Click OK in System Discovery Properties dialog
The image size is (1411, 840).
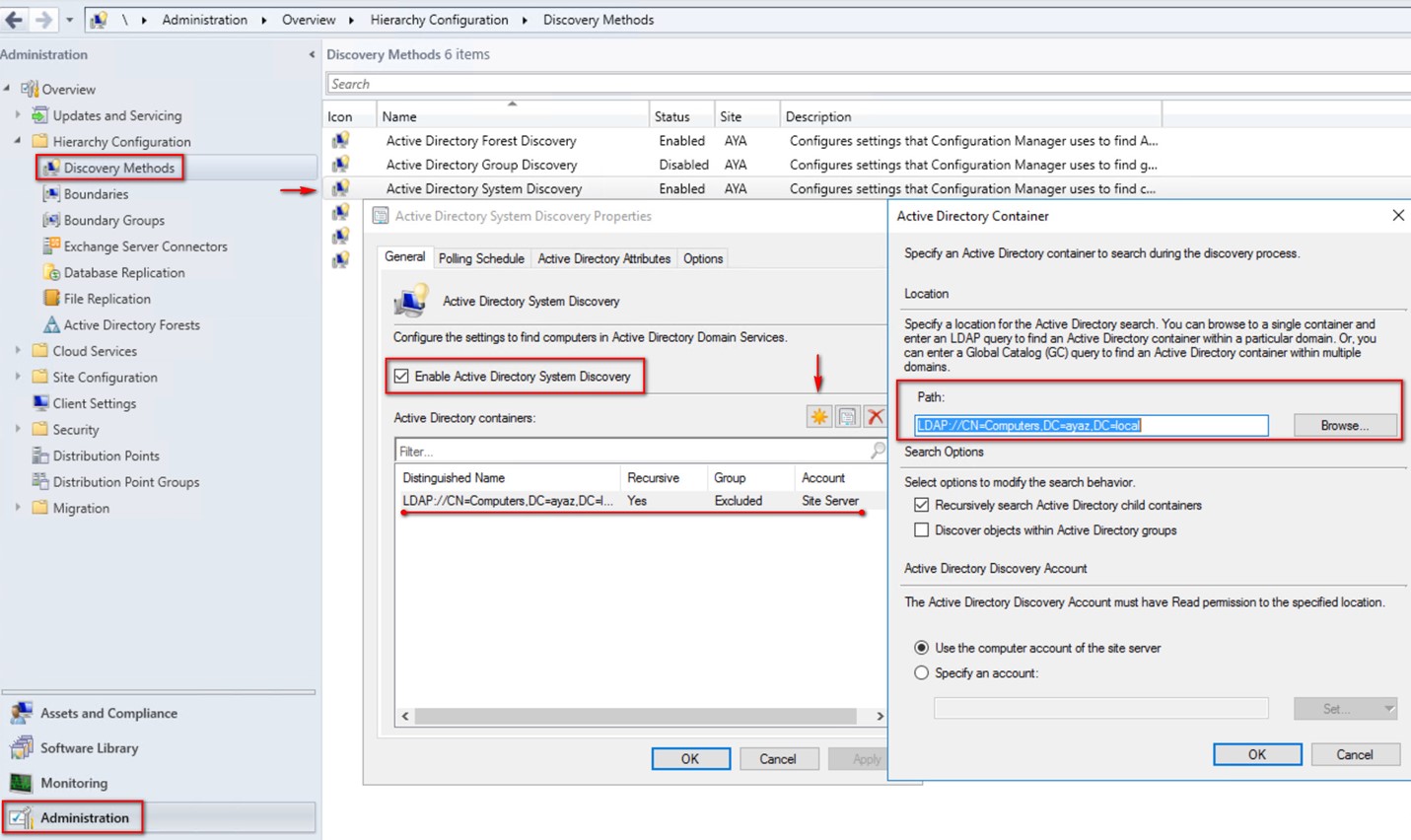(690, 758)
